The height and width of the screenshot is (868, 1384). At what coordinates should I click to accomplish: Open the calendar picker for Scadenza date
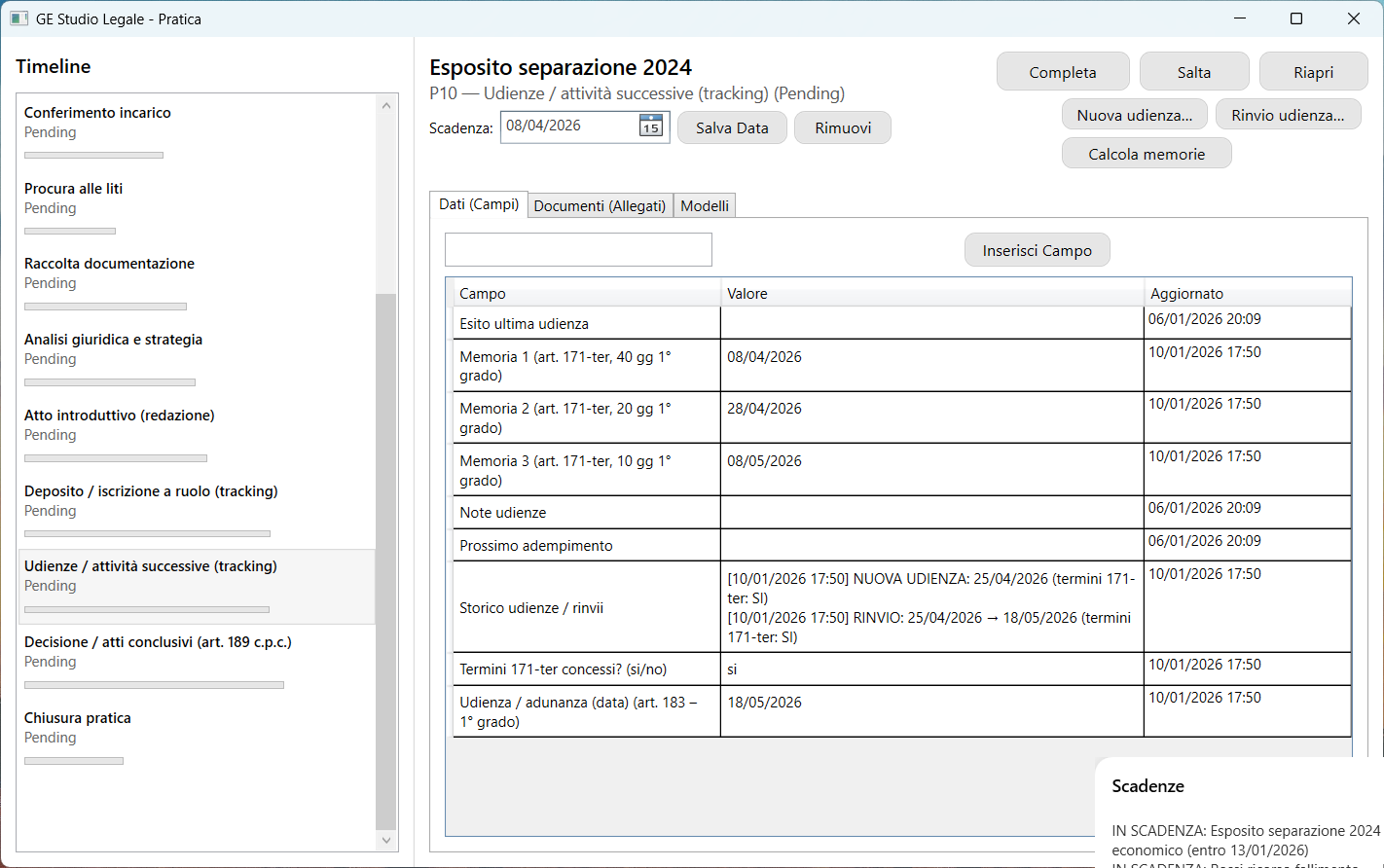coord(650,127)
